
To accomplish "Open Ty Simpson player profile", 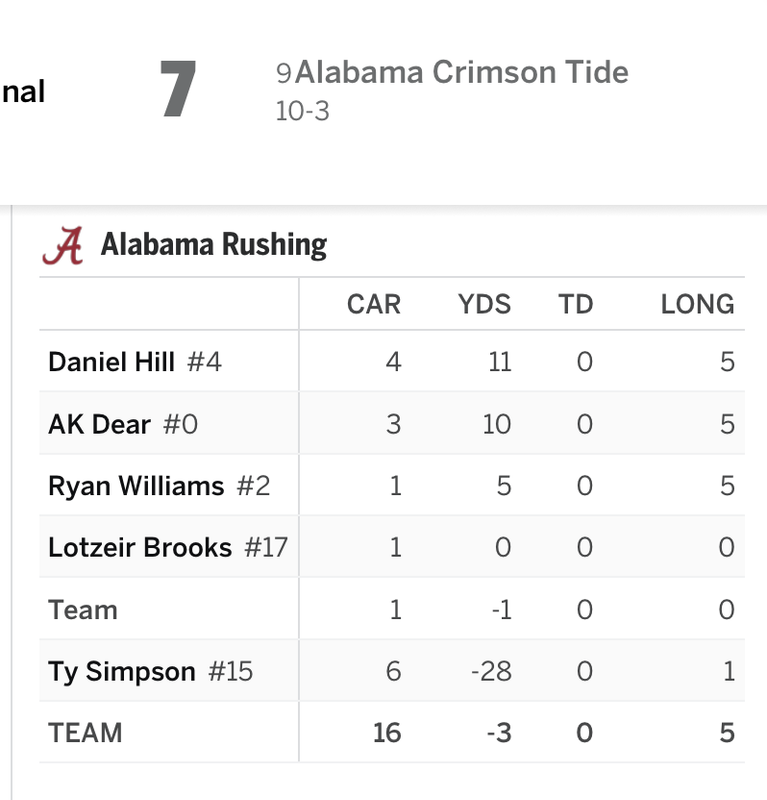I will click(x=122, y=671).
